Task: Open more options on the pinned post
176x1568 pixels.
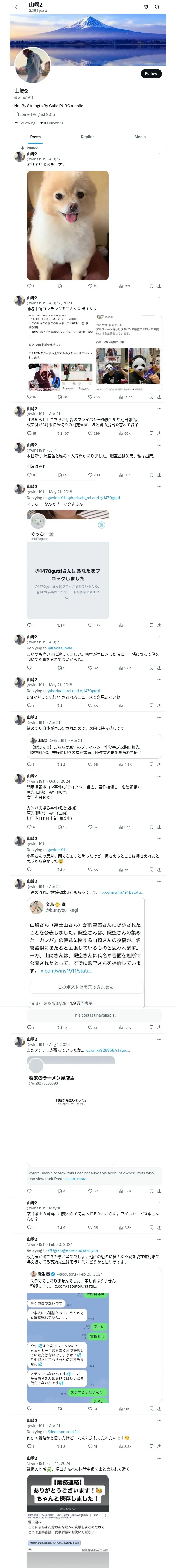Action: pos(159,154)
